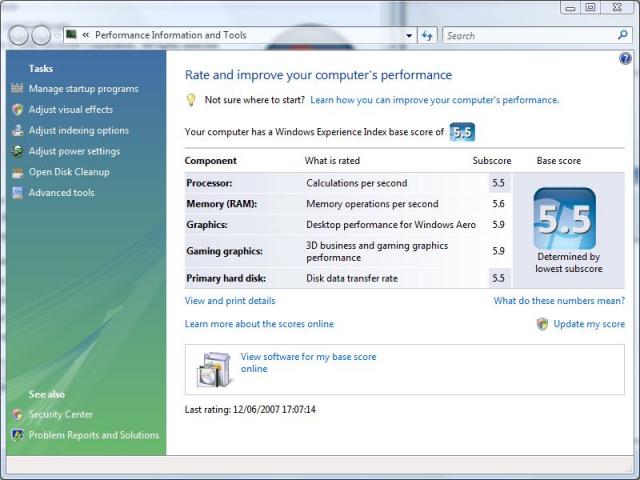Open Advanced tools
The width and height of the screenshot is (640, 480).
tap(62, 193)
